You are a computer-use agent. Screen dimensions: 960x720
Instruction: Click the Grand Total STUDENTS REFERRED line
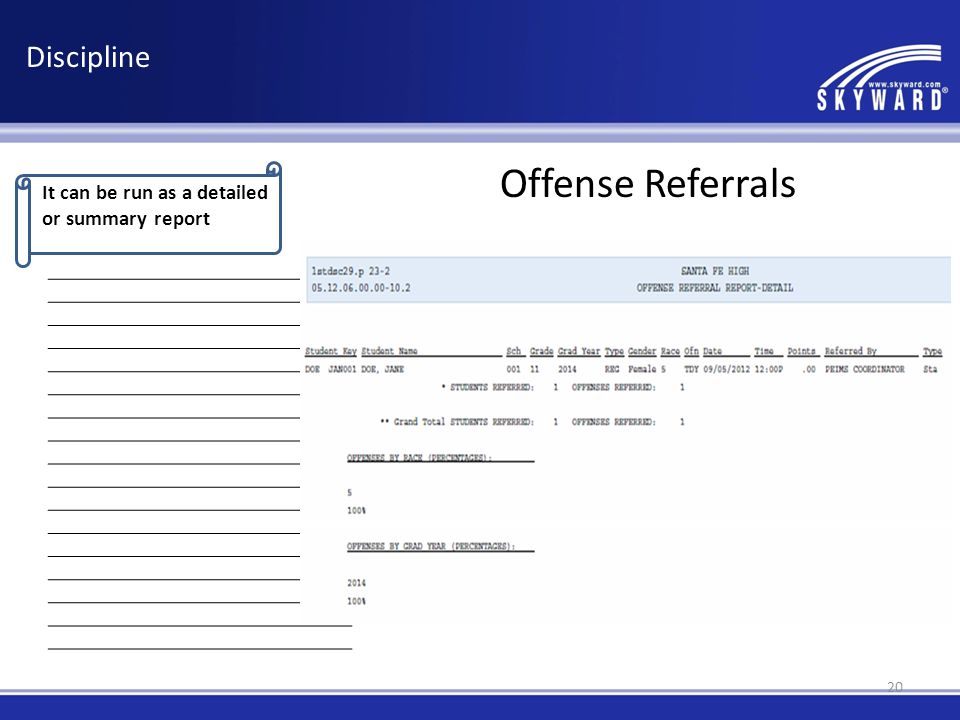click(533, 422)
